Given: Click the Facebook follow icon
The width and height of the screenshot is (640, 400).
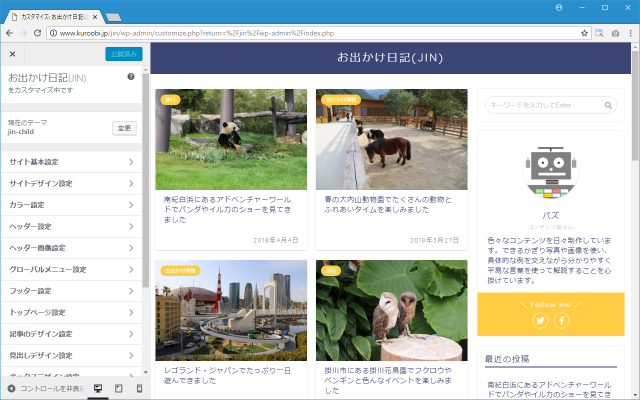Looking at the screenshot, I should tap(562, 320).
